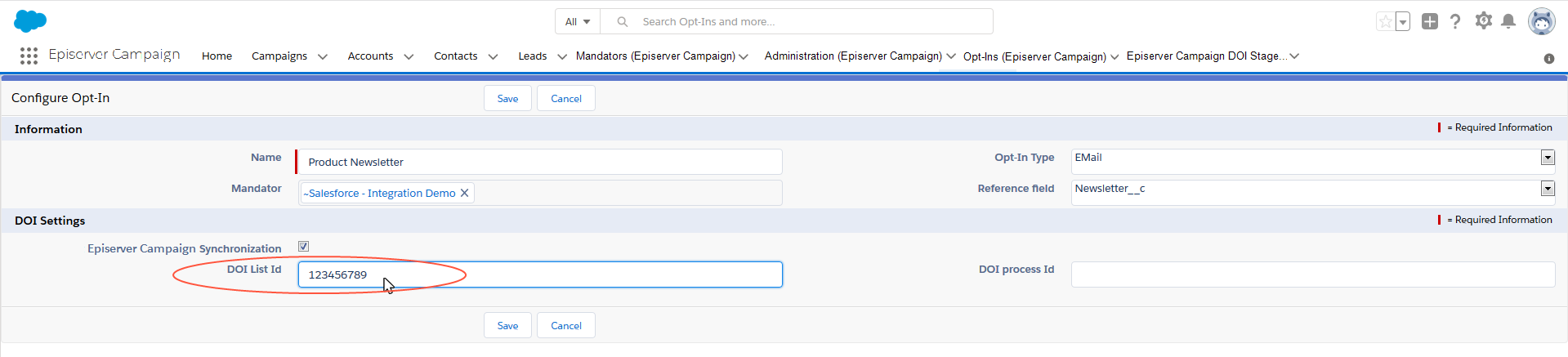Open the global actions plus icon
The width and height of the screenshot is (1568, 357).
point(1429,22)
